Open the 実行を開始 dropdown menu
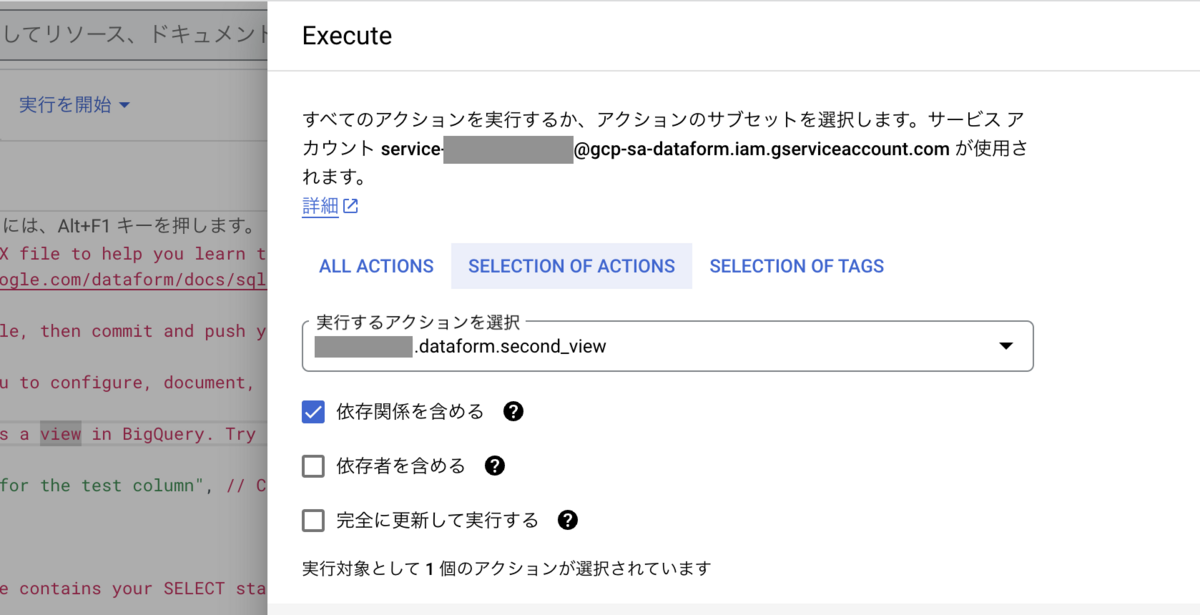The width and height of the screenshot is (1200, 615). (75, 105)
